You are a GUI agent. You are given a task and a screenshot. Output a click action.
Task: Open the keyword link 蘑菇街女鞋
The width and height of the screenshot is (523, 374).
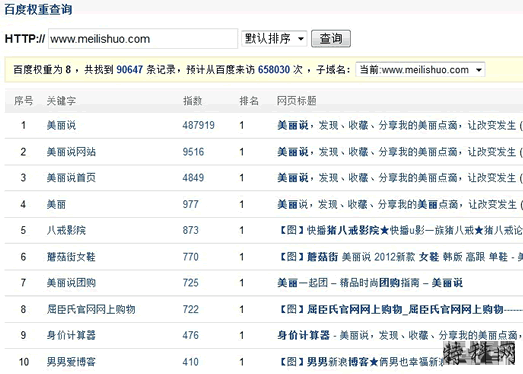coord(71,257)
